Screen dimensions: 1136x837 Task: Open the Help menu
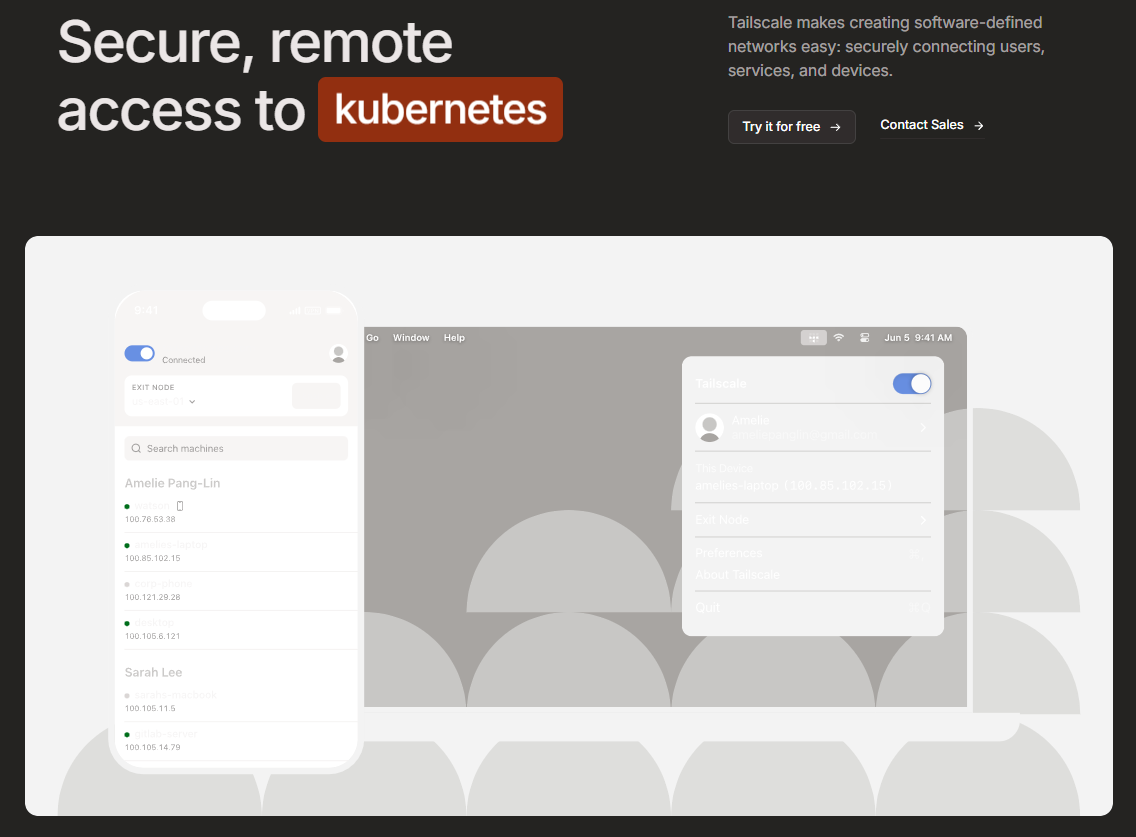454,338
